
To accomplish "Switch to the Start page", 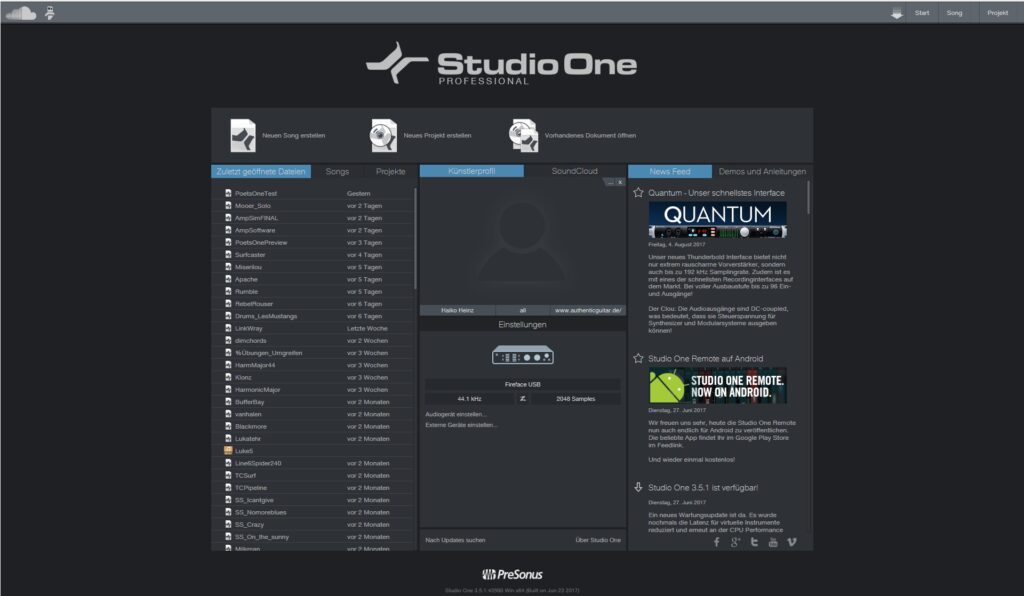I will [921, 13].
